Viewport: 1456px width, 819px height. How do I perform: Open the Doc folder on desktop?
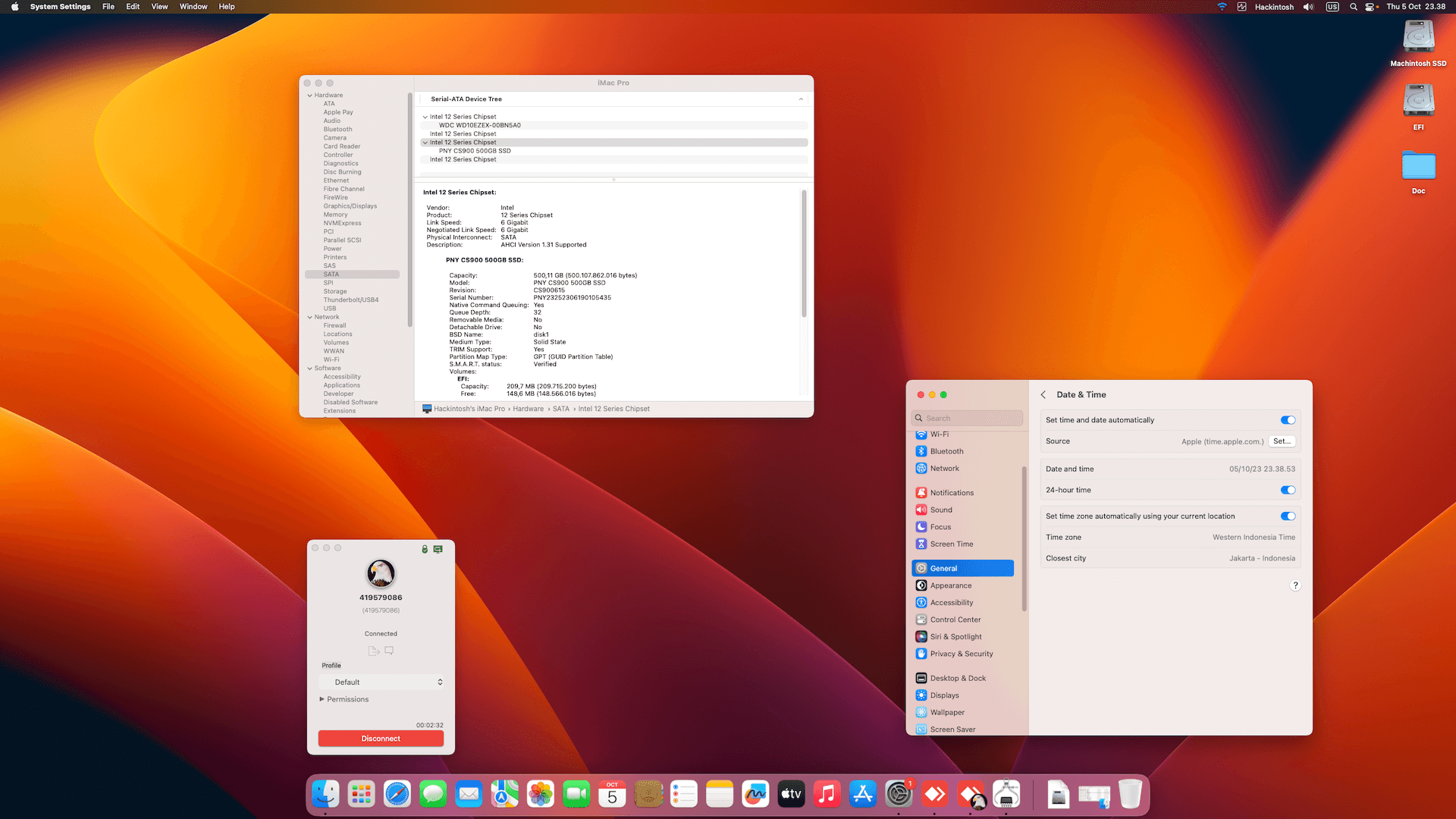coord(1417,167)
